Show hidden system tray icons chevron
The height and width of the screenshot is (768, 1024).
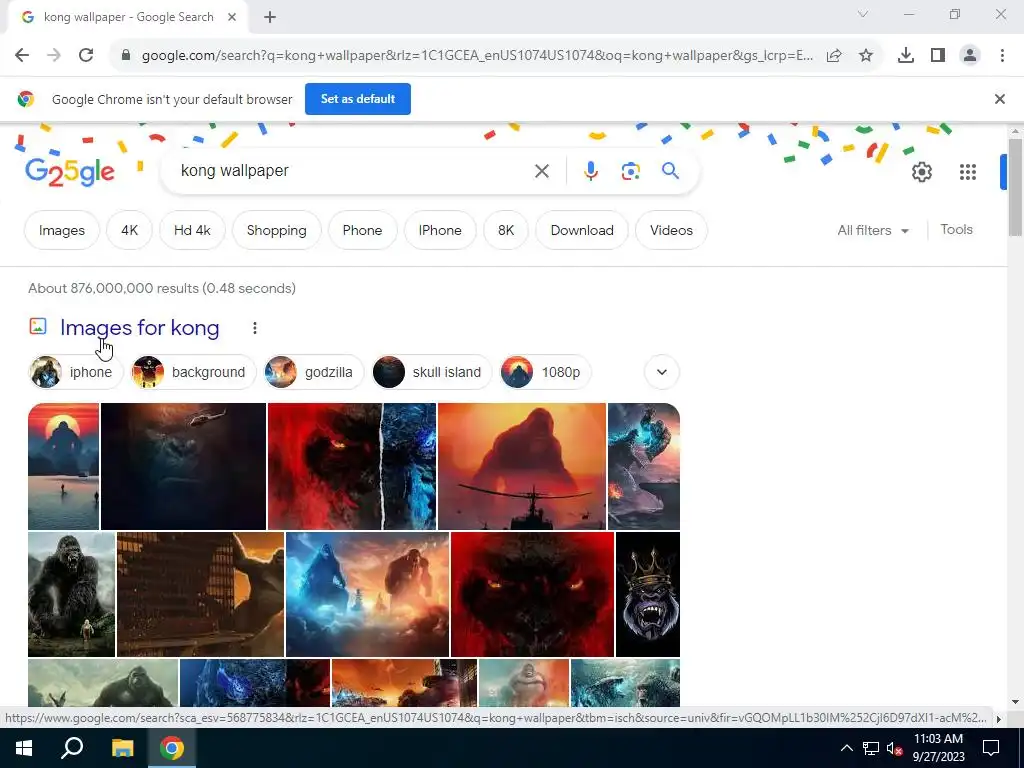coord(846,748)
